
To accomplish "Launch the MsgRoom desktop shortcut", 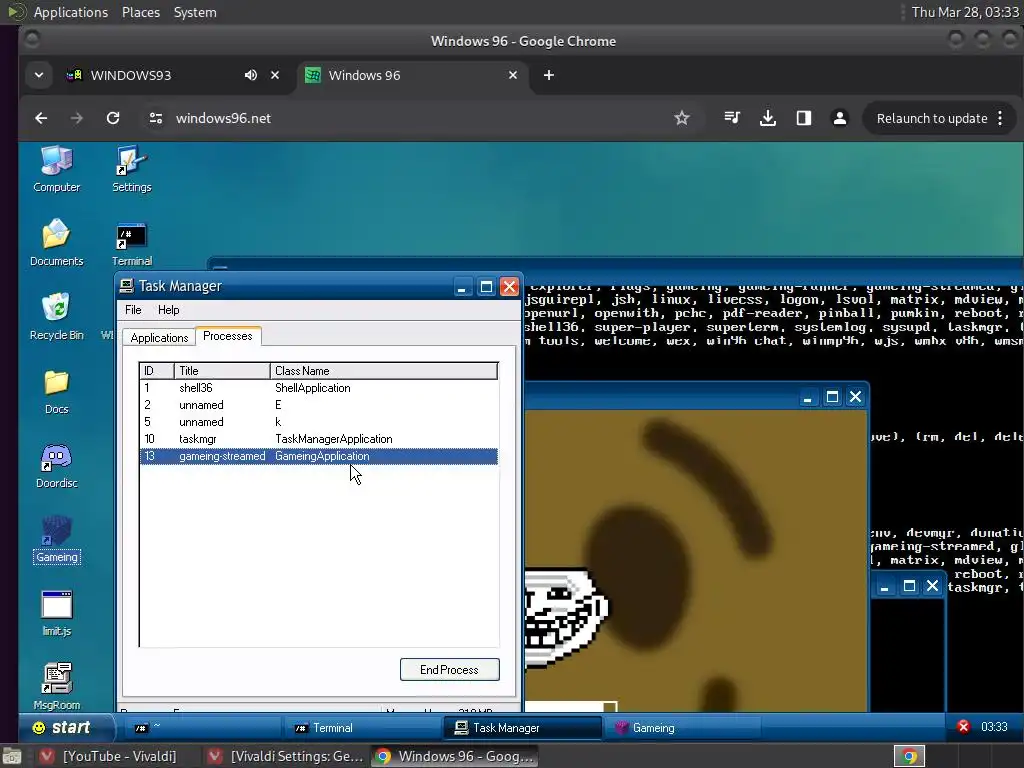I will pyautogui.click(x=56, y=686).
